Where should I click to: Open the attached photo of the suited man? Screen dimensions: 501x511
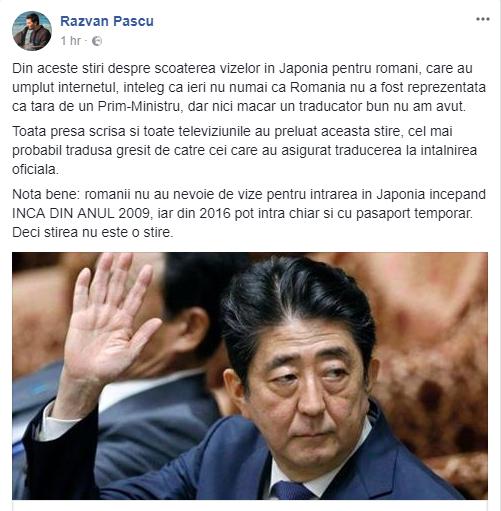(250, 376)
